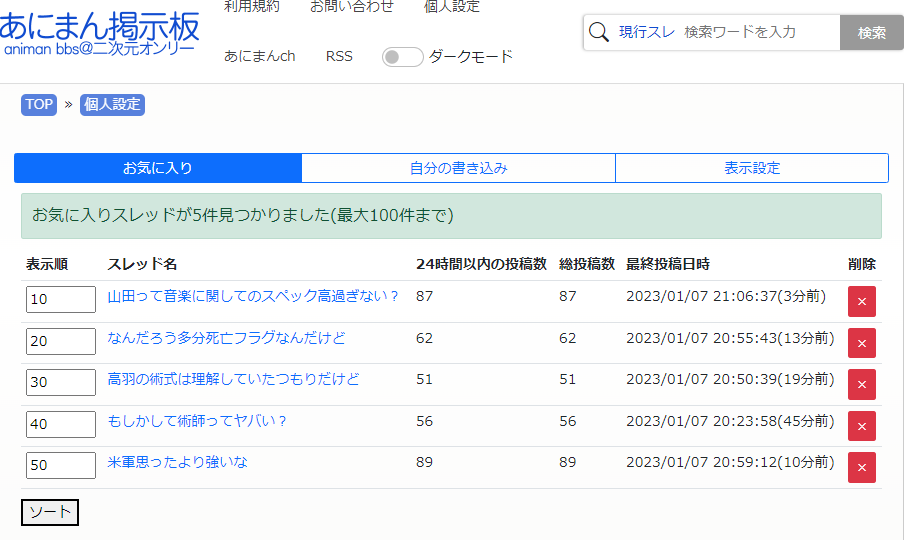Switch to the 自分の書き込み tab
Image resolution: width=904 pixels, height=540 pixels.
(x=458, y=168)
